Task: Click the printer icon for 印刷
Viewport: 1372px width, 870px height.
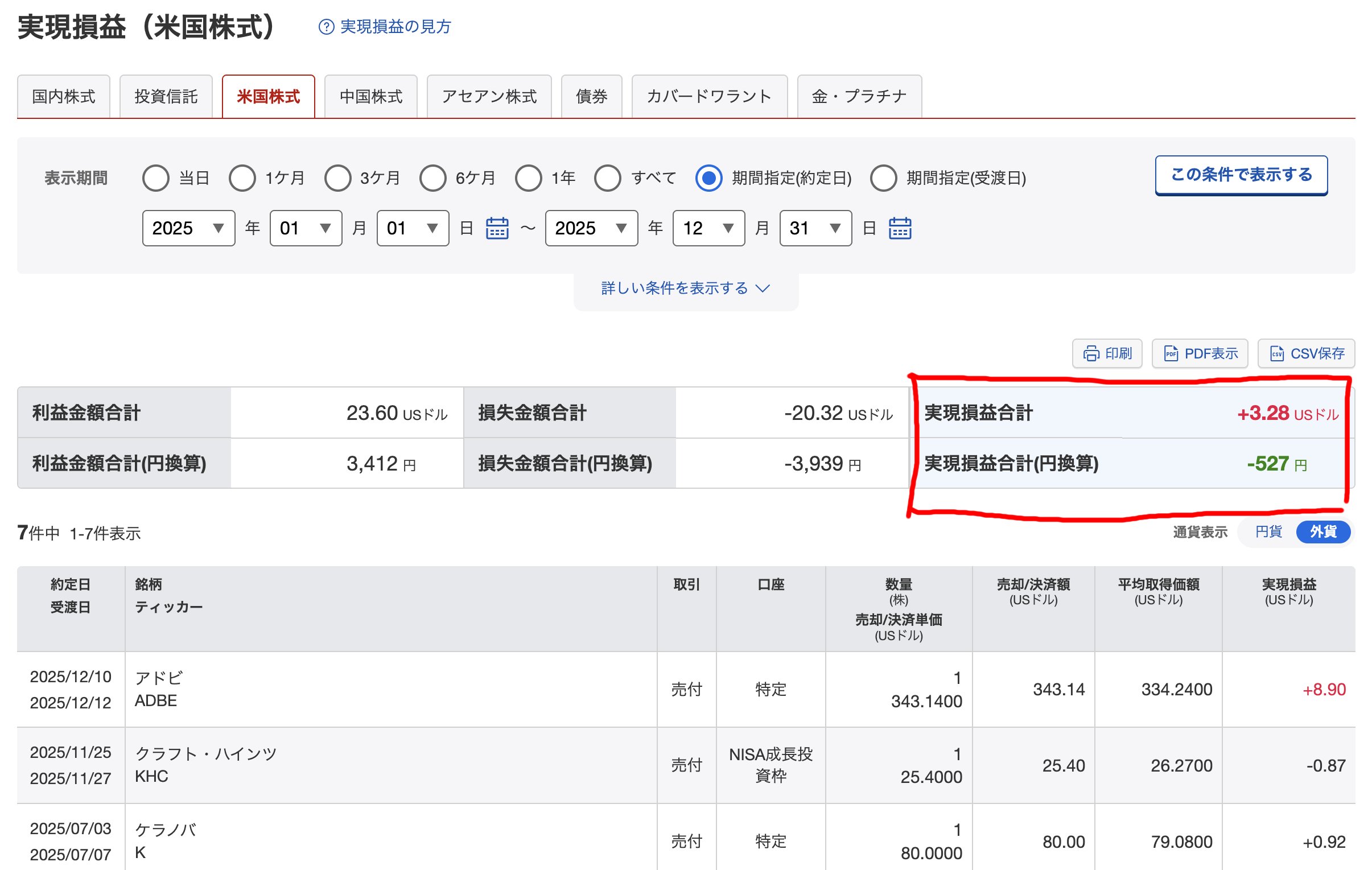Action: pyautogui.click(x=1090, y=354)
